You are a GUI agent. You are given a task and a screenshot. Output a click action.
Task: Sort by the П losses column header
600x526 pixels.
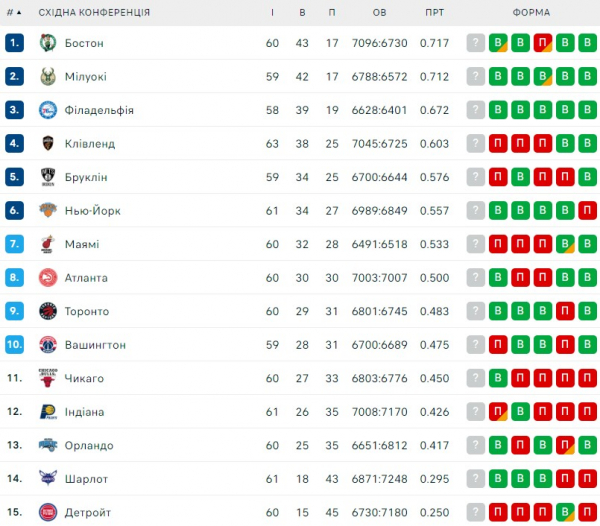(332, 12)
